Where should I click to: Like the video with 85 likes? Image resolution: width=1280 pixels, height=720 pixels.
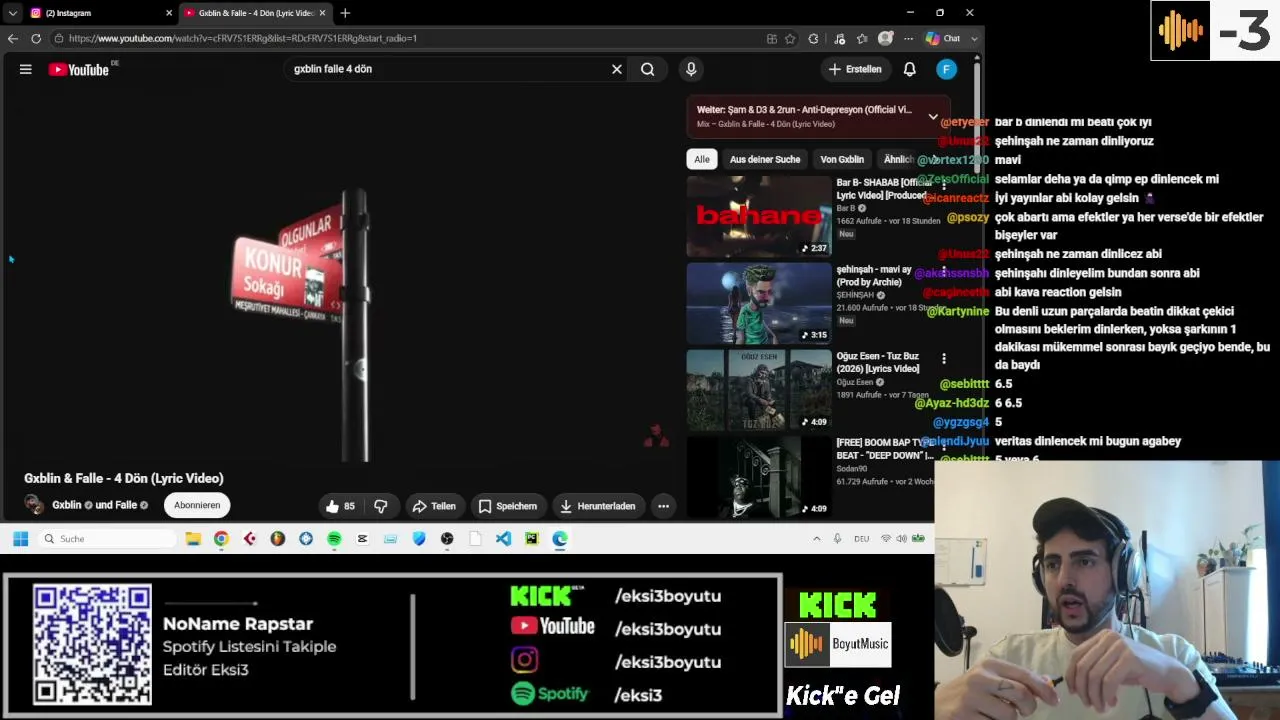340,506
